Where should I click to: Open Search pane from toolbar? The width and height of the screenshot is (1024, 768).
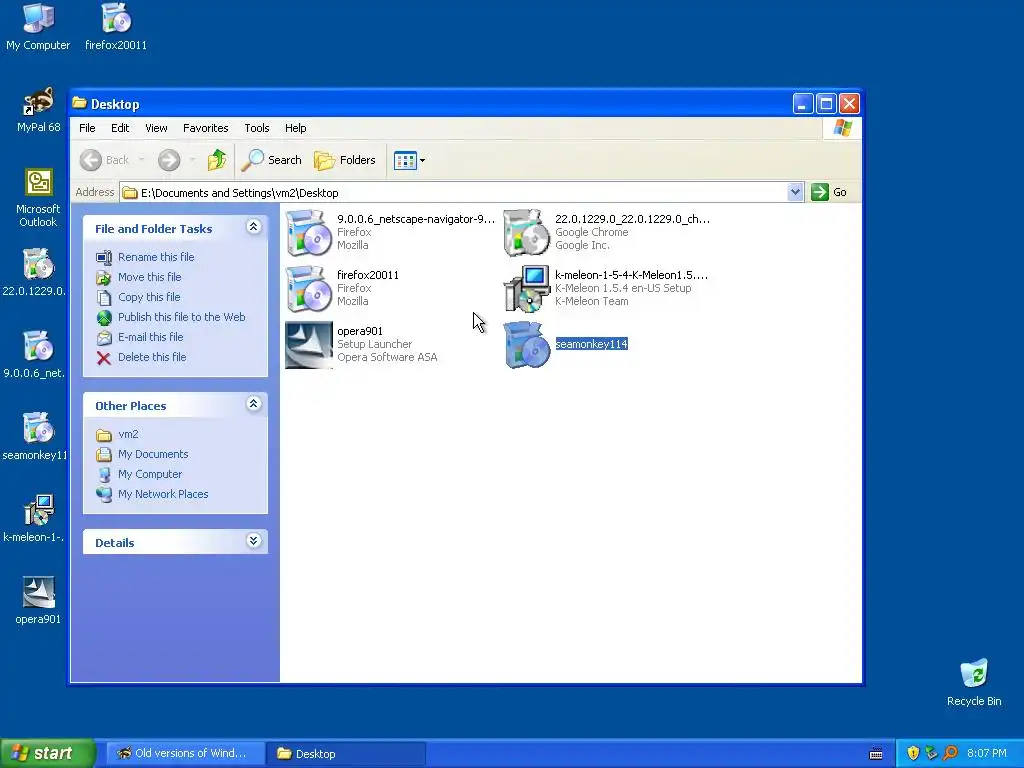click(271, 160)
